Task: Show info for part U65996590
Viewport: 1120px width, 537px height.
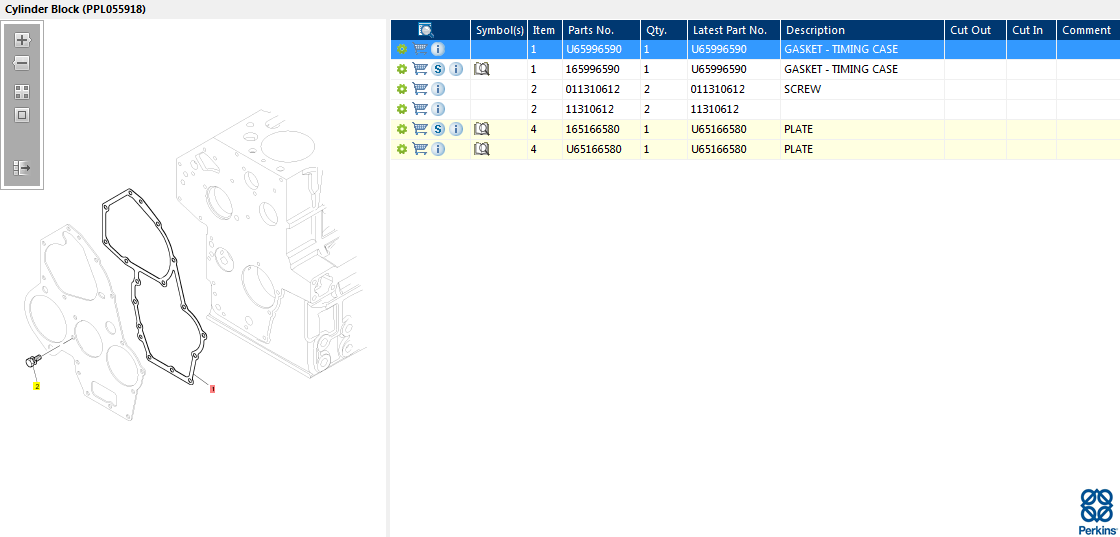Action: click(438, 49)
